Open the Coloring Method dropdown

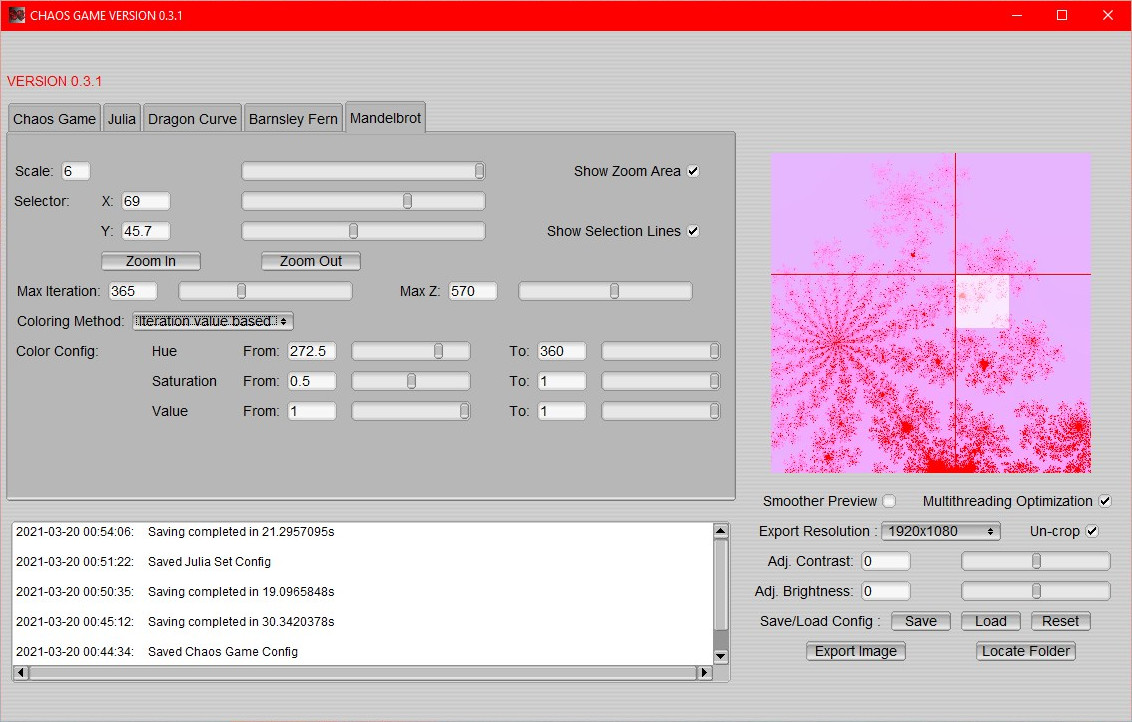coord(213,321)
